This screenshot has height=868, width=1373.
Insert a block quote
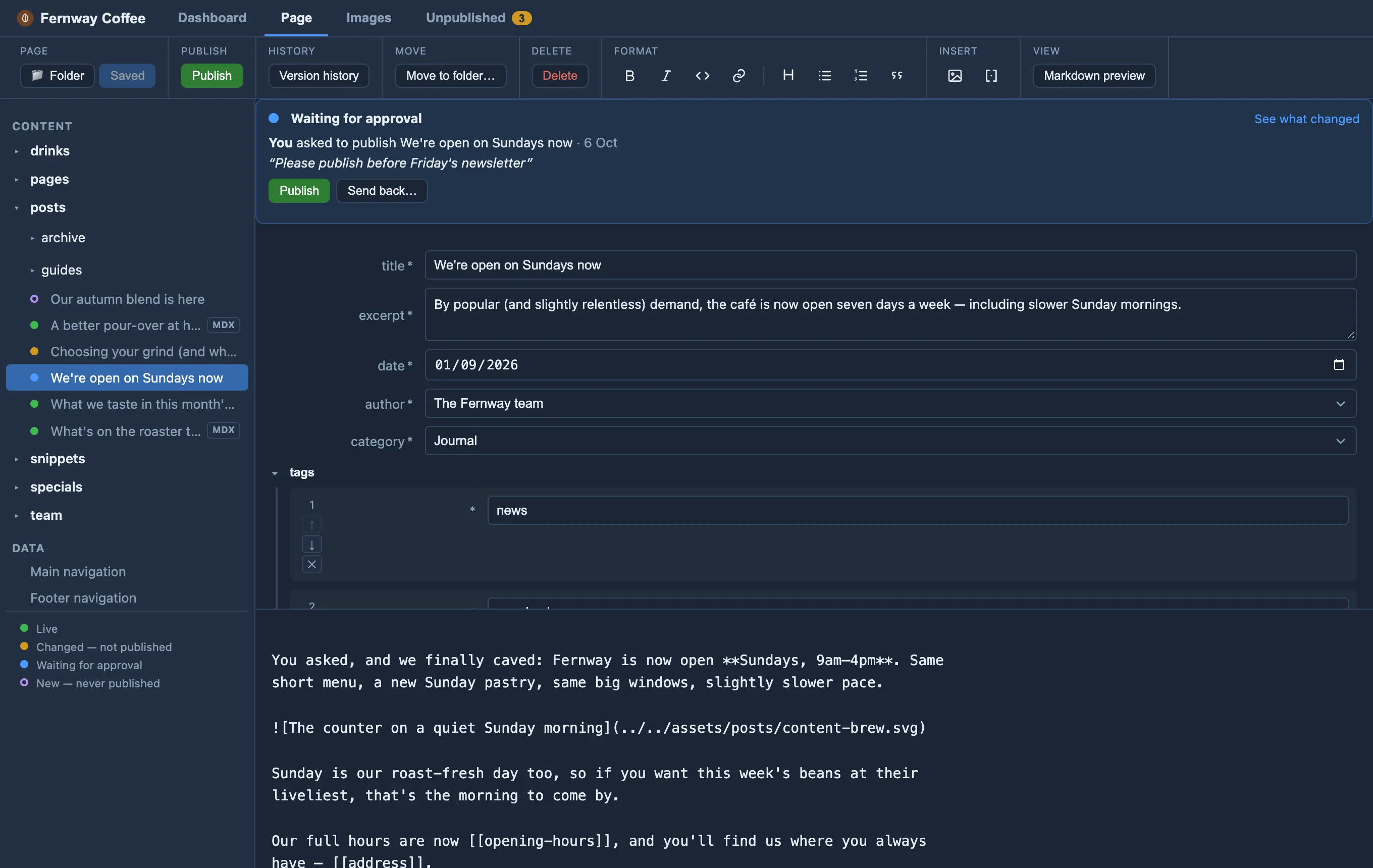(897, 76)
